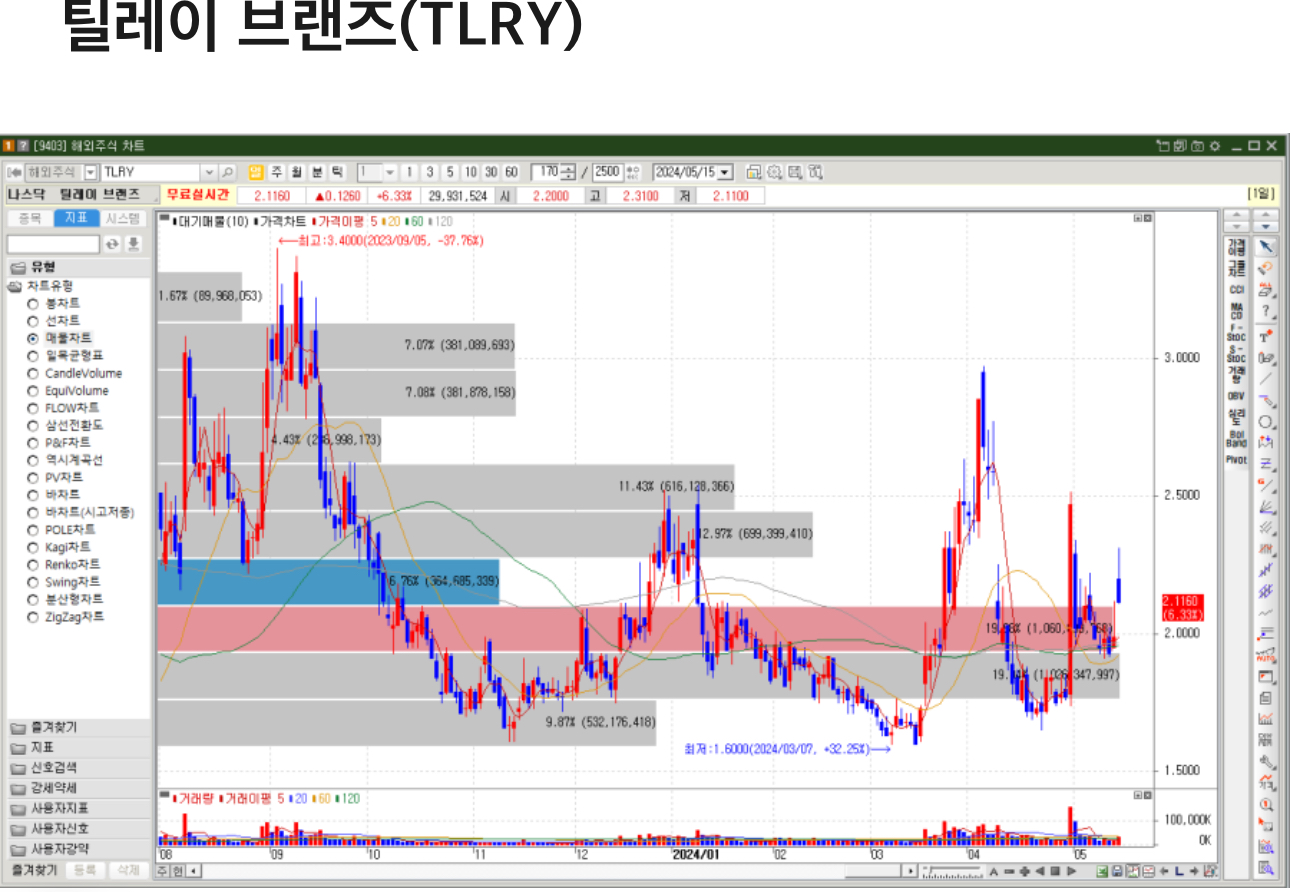Open the date 2024/05/15 dropdown
This screenshot has width=1290, height=892.
(x=725, y=172)
